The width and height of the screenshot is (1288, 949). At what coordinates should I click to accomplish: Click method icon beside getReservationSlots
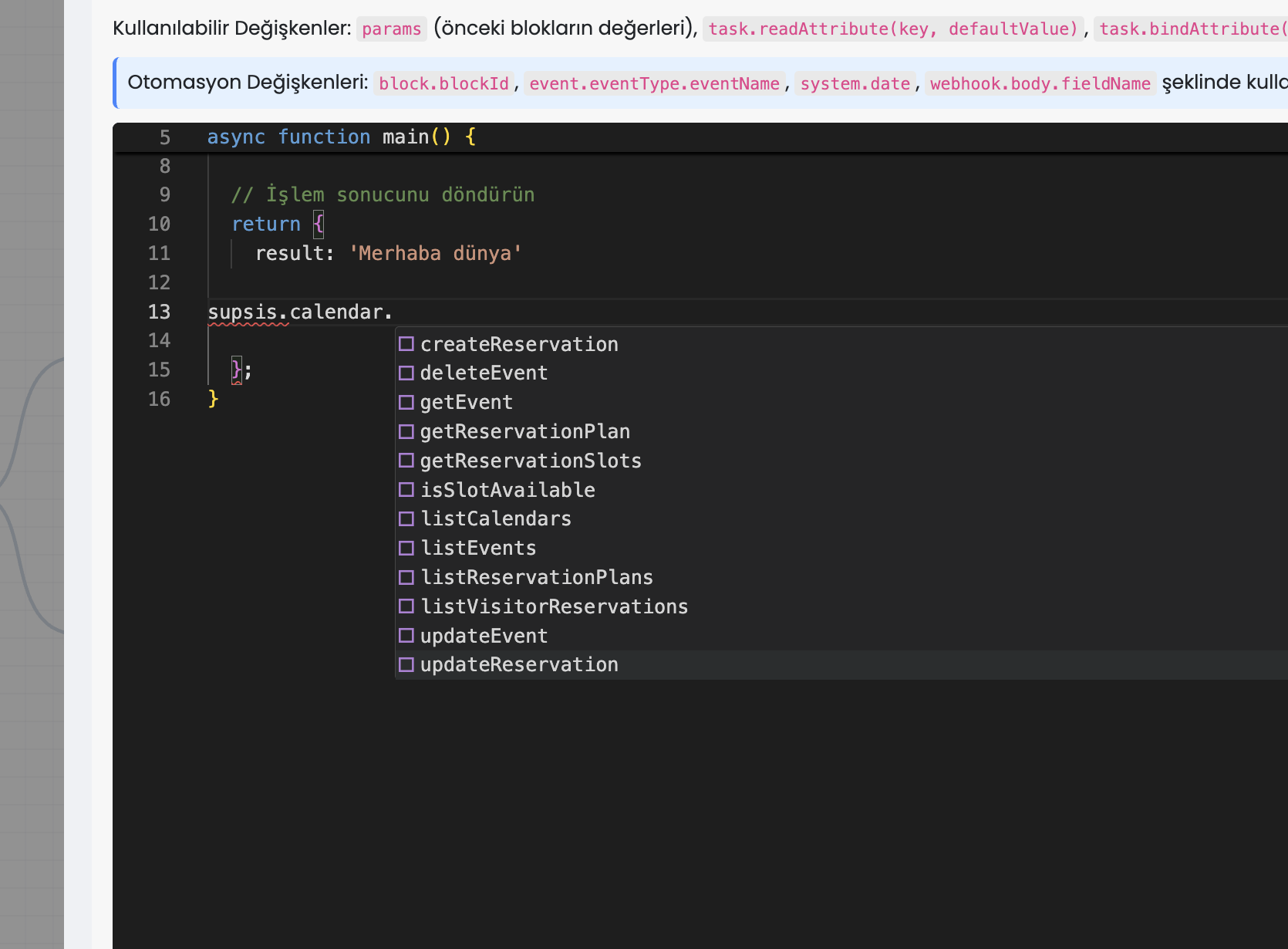point(406,461)
